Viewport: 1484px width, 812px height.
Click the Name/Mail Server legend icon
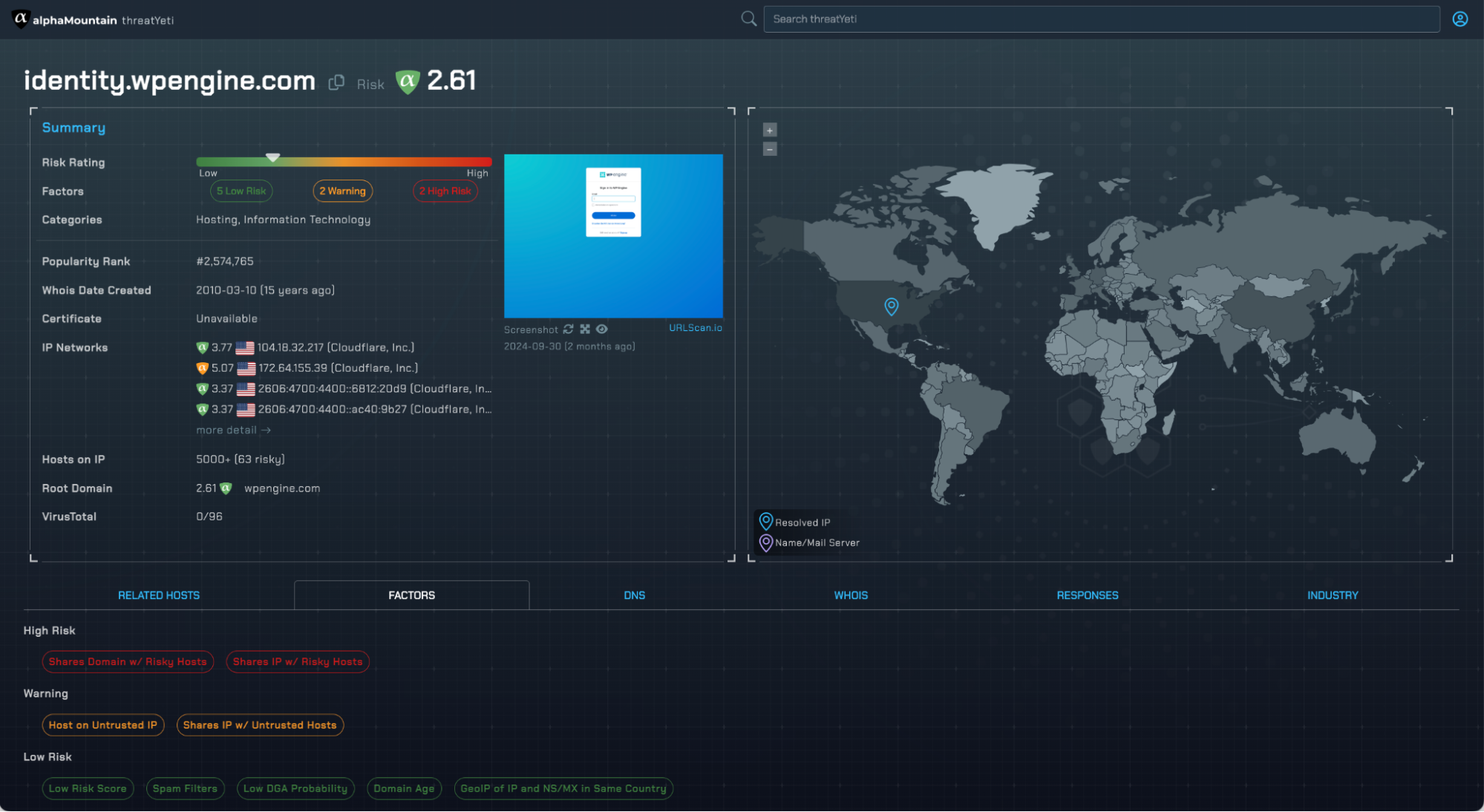coord(766,543)
